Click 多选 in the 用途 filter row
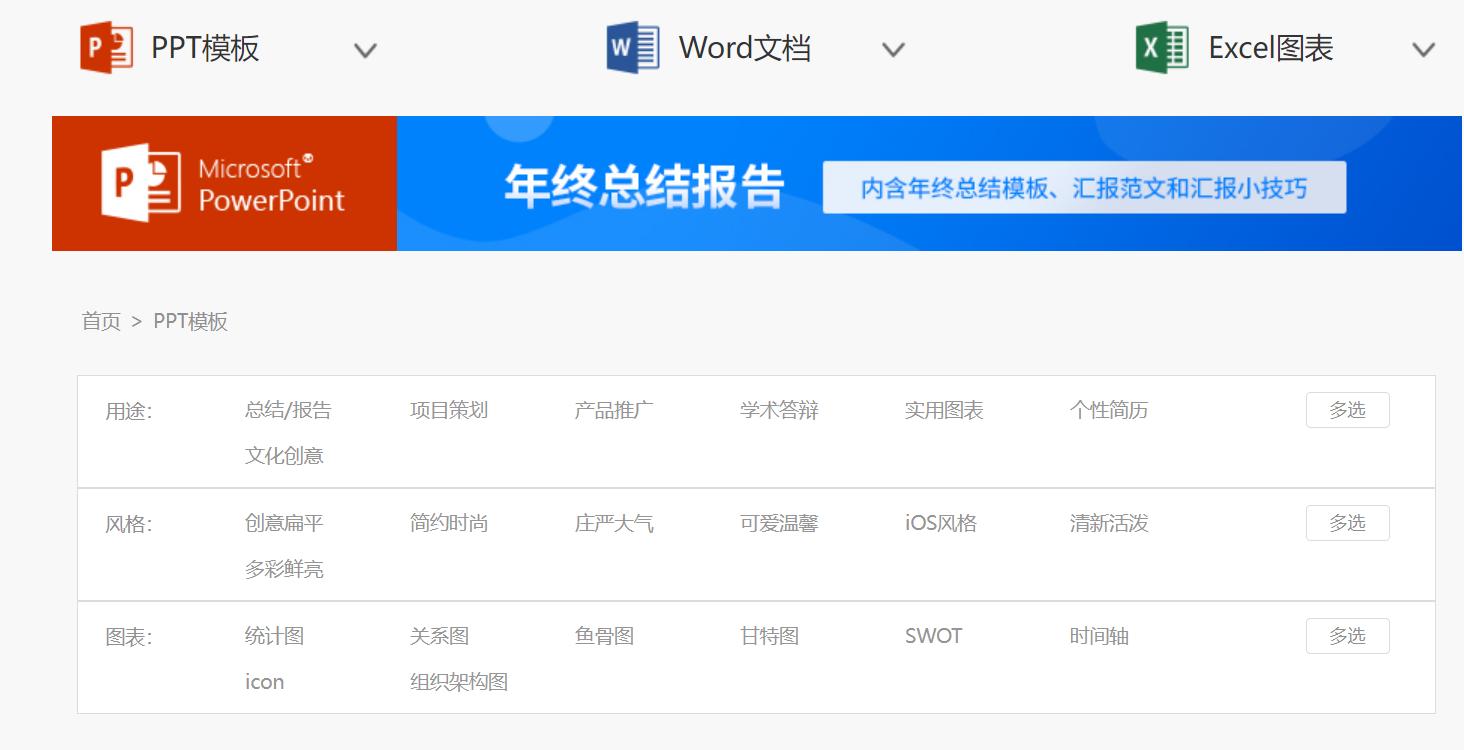Screen dimensions: 1464x750 pyautogui.click(x=1347, y=409)
